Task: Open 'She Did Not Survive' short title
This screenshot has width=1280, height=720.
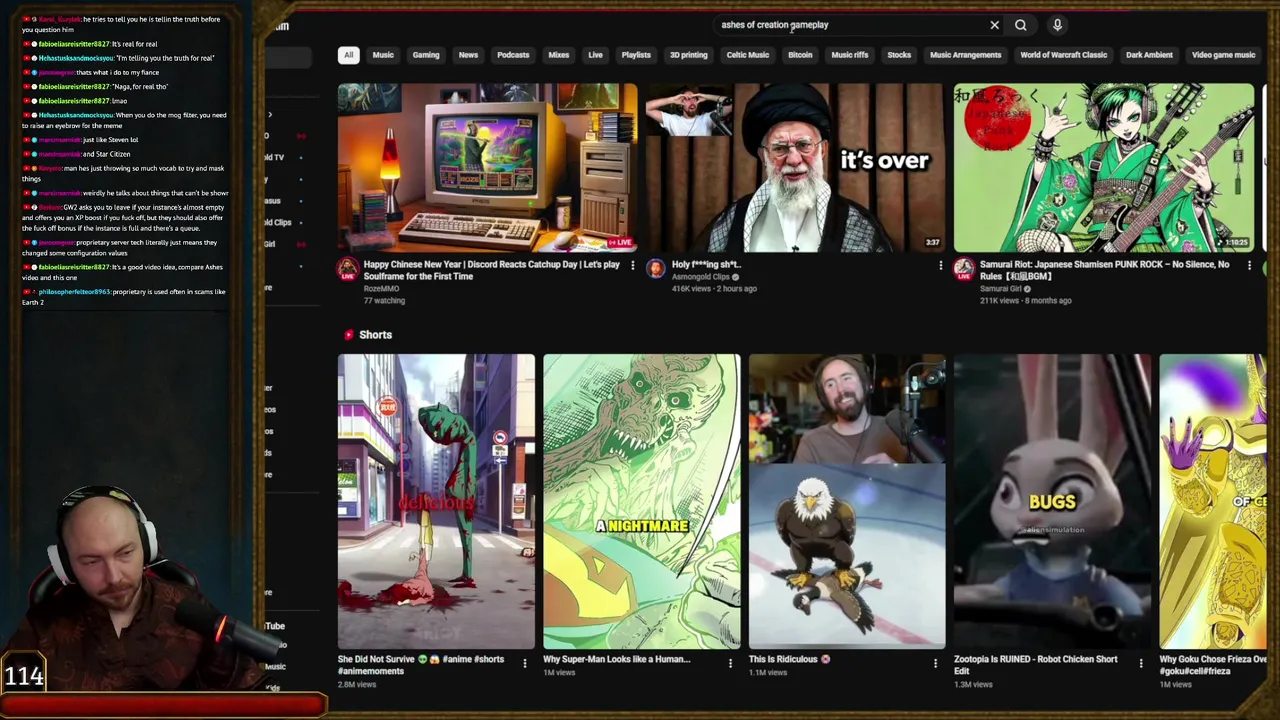Action: (x=420, y=665)
